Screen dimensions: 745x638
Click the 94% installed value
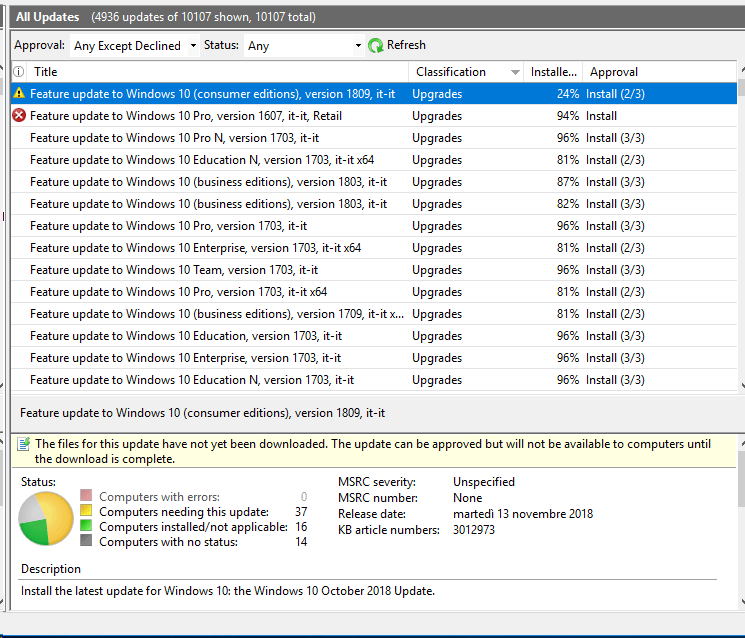568,116
